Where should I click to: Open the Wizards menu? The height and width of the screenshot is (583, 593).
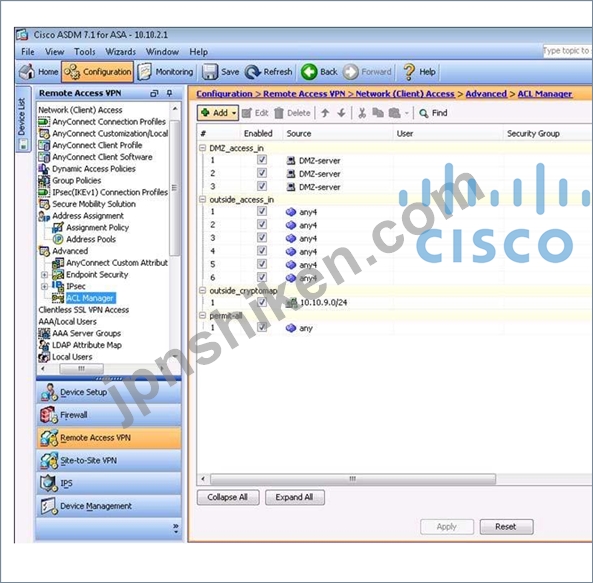(x=121, y=52)
